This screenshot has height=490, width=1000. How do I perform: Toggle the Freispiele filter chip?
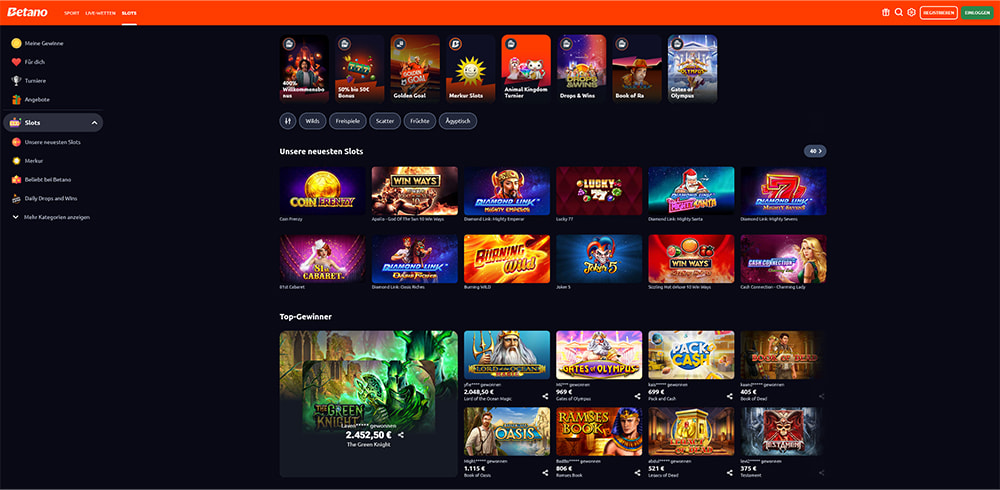point(348,121)
